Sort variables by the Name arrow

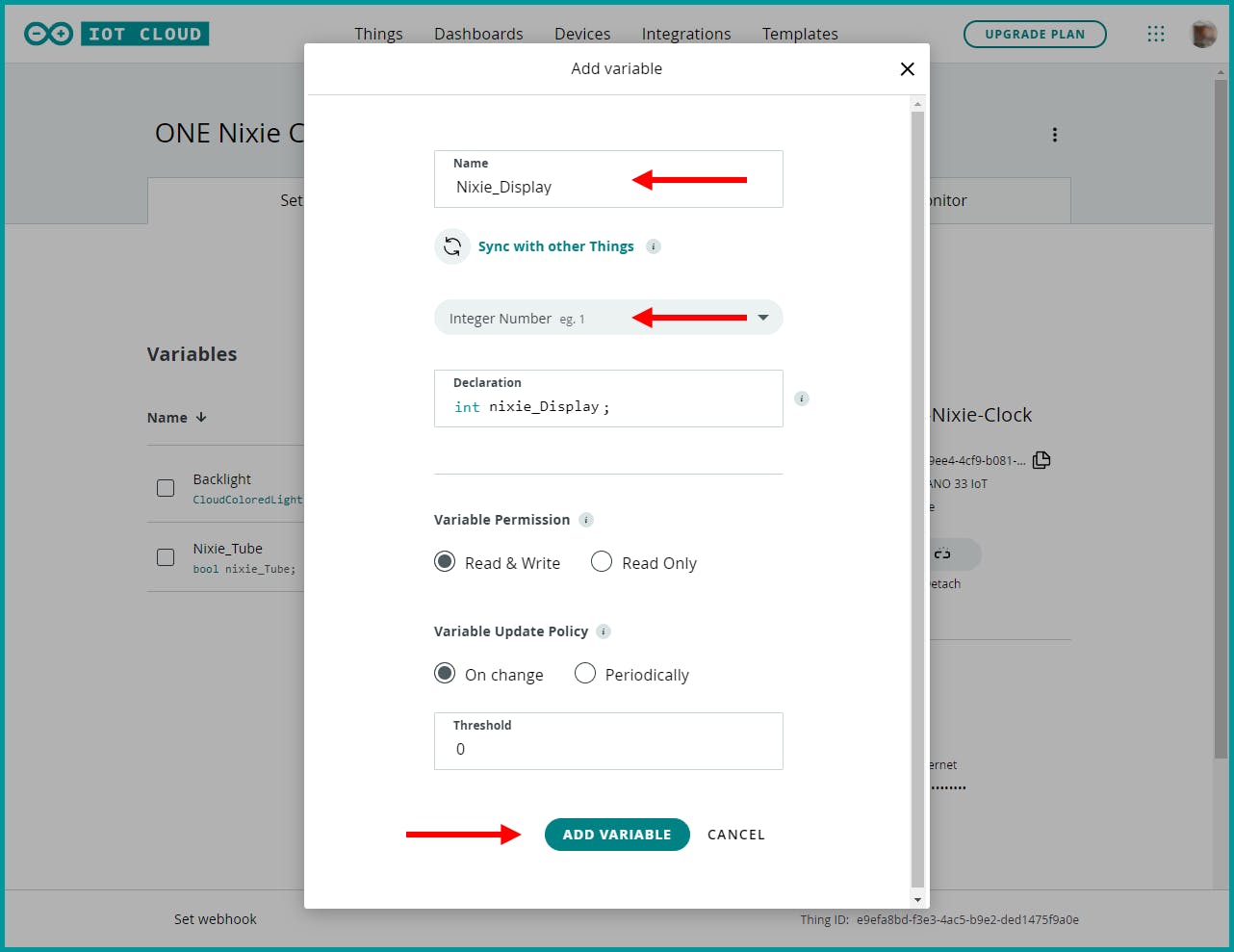click(201, 418)
